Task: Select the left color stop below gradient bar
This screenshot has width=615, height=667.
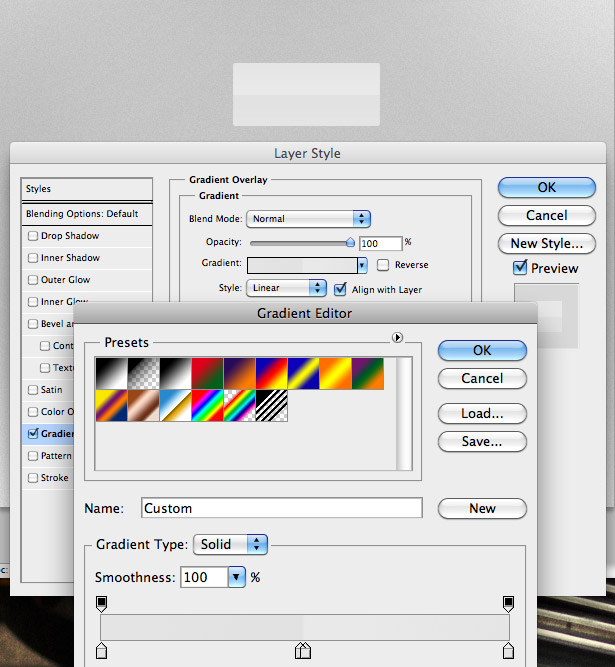Action: [x=101, y=650]
